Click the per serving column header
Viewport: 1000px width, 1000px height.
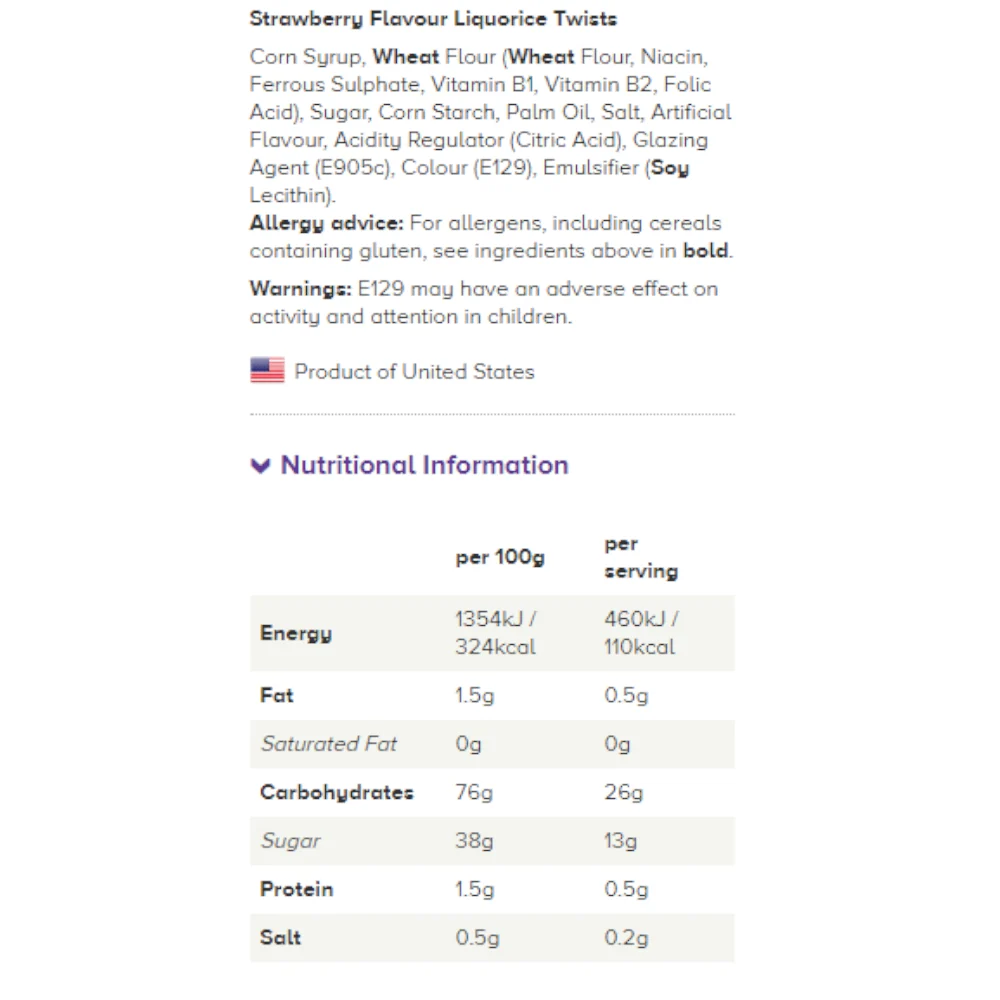(641, 557)
